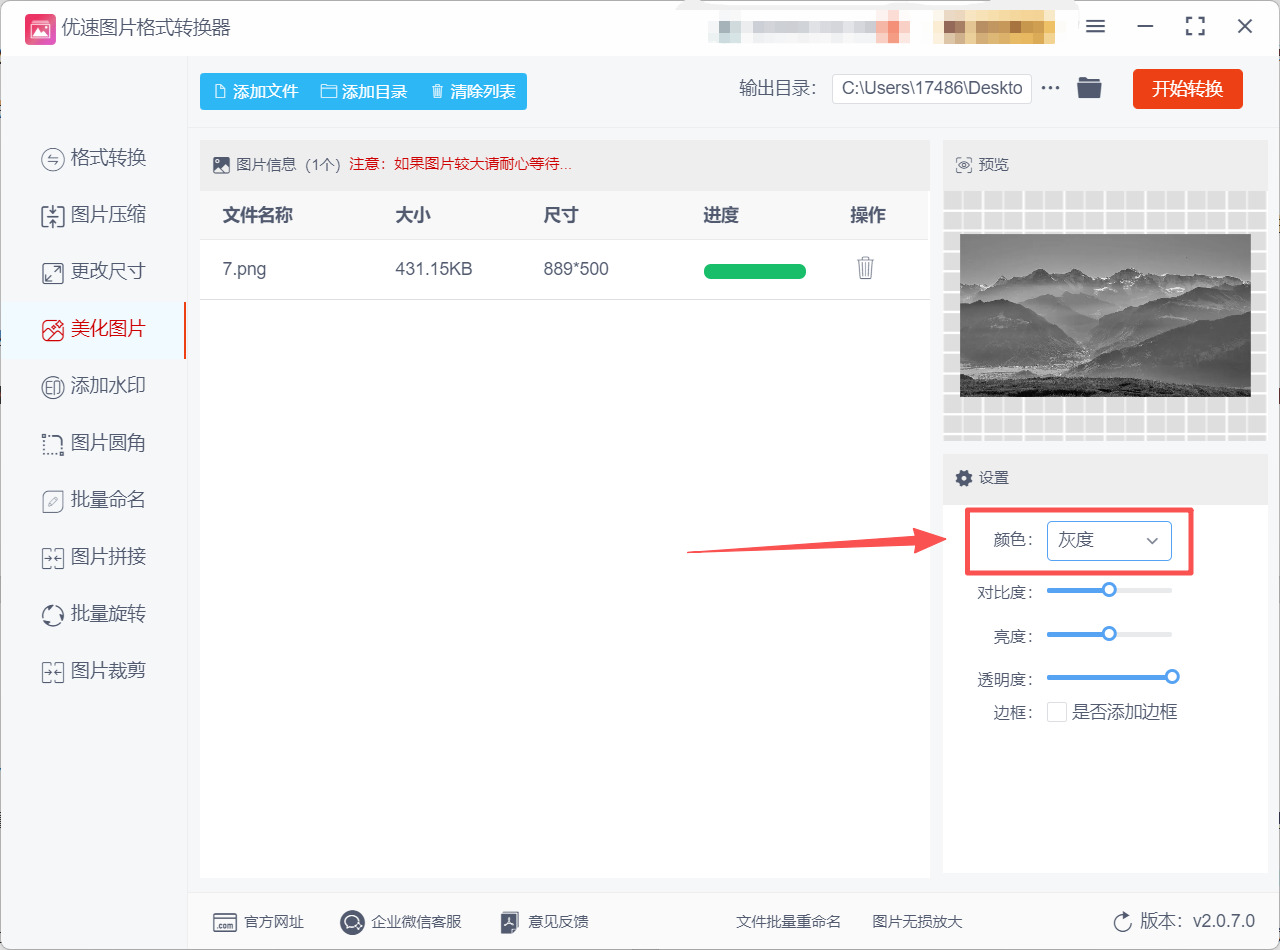The width and height of the screenshot is (1280, 950).
Task: Open the hamburger menu at top right
Action: [1095, 27]
